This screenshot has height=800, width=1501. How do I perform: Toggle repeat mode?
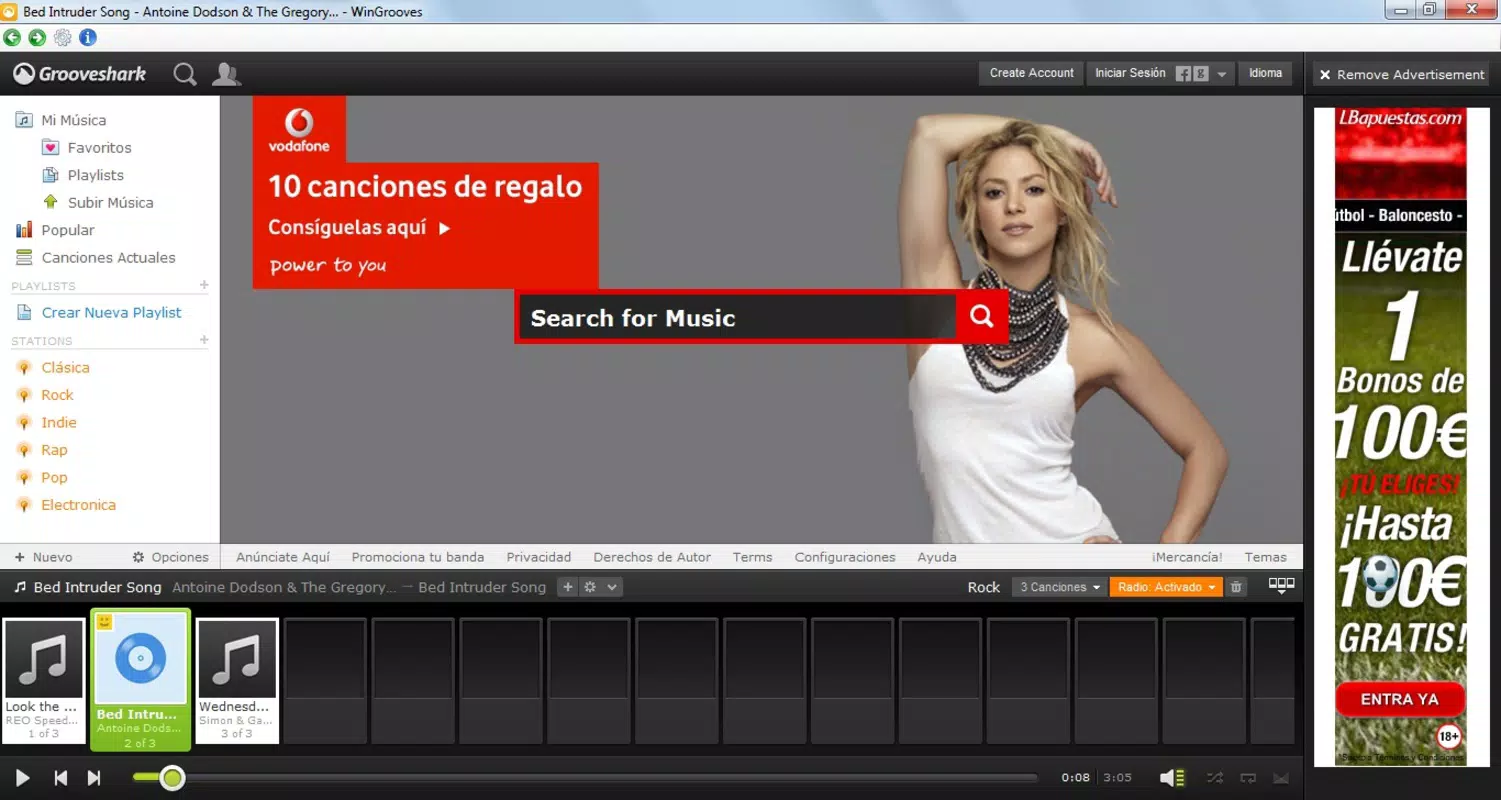[x=1248, y=777]
